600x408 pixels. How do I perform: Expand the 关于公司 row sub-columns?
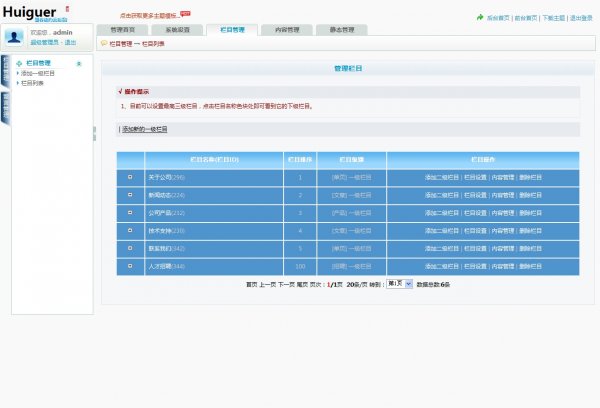tap(130, 177)
